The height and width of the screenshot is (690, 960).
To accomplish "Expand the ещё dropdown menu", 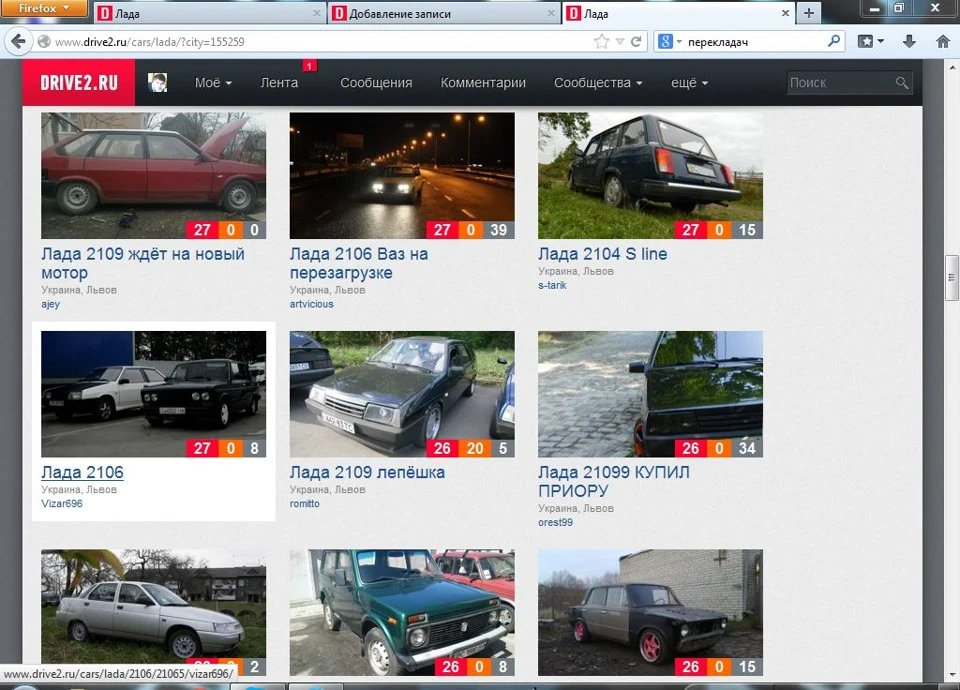I will pos(689,83).
